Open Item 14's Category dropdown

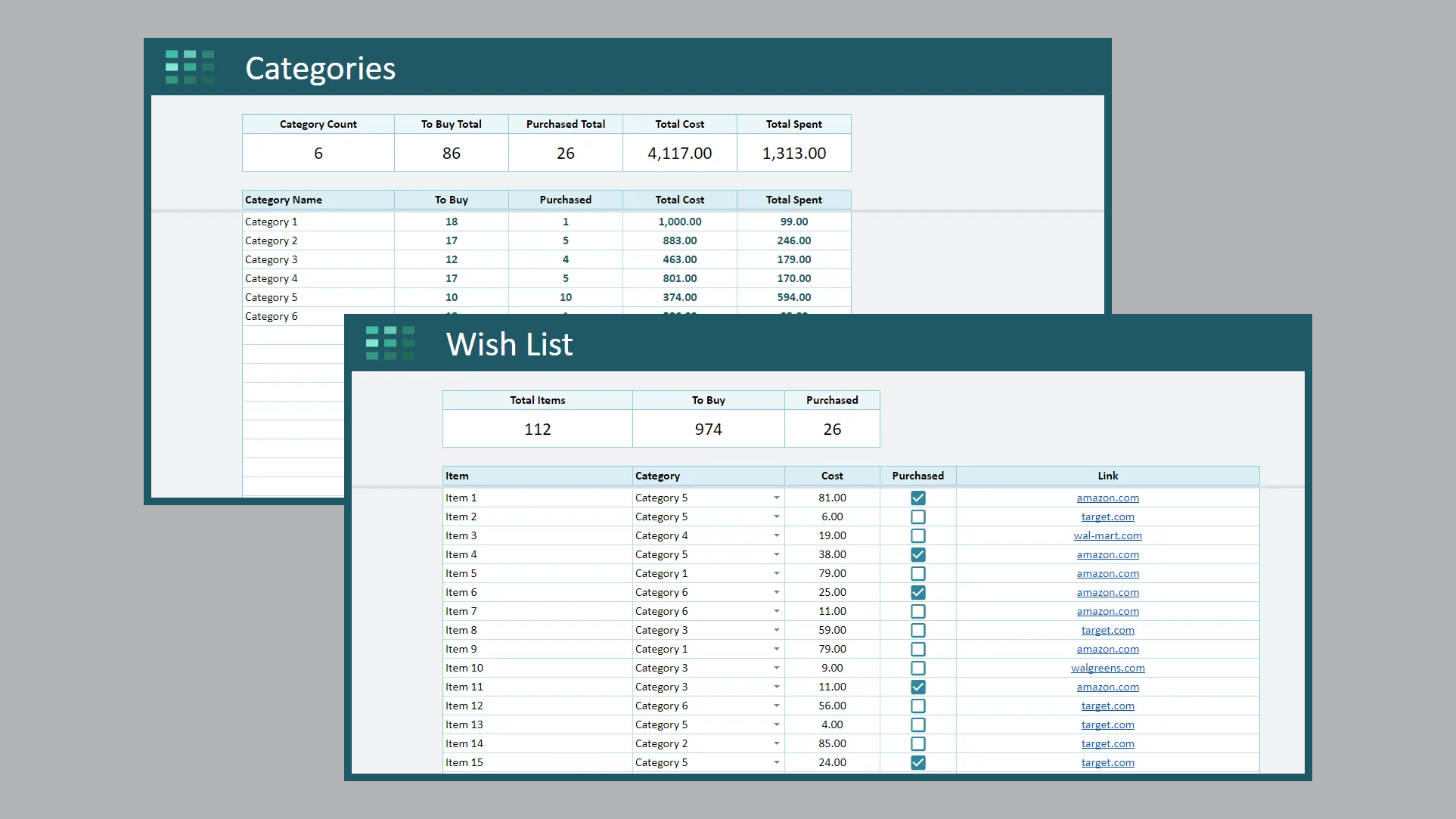(775, 743)
